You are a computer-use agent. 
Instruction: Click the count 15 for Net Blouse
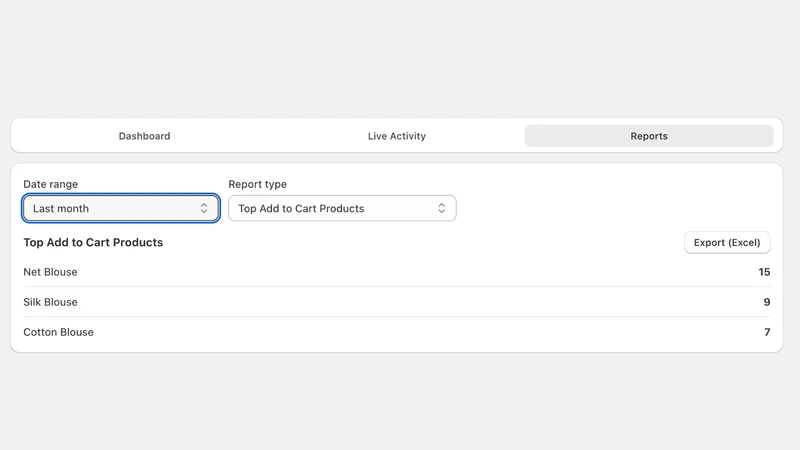764,272
